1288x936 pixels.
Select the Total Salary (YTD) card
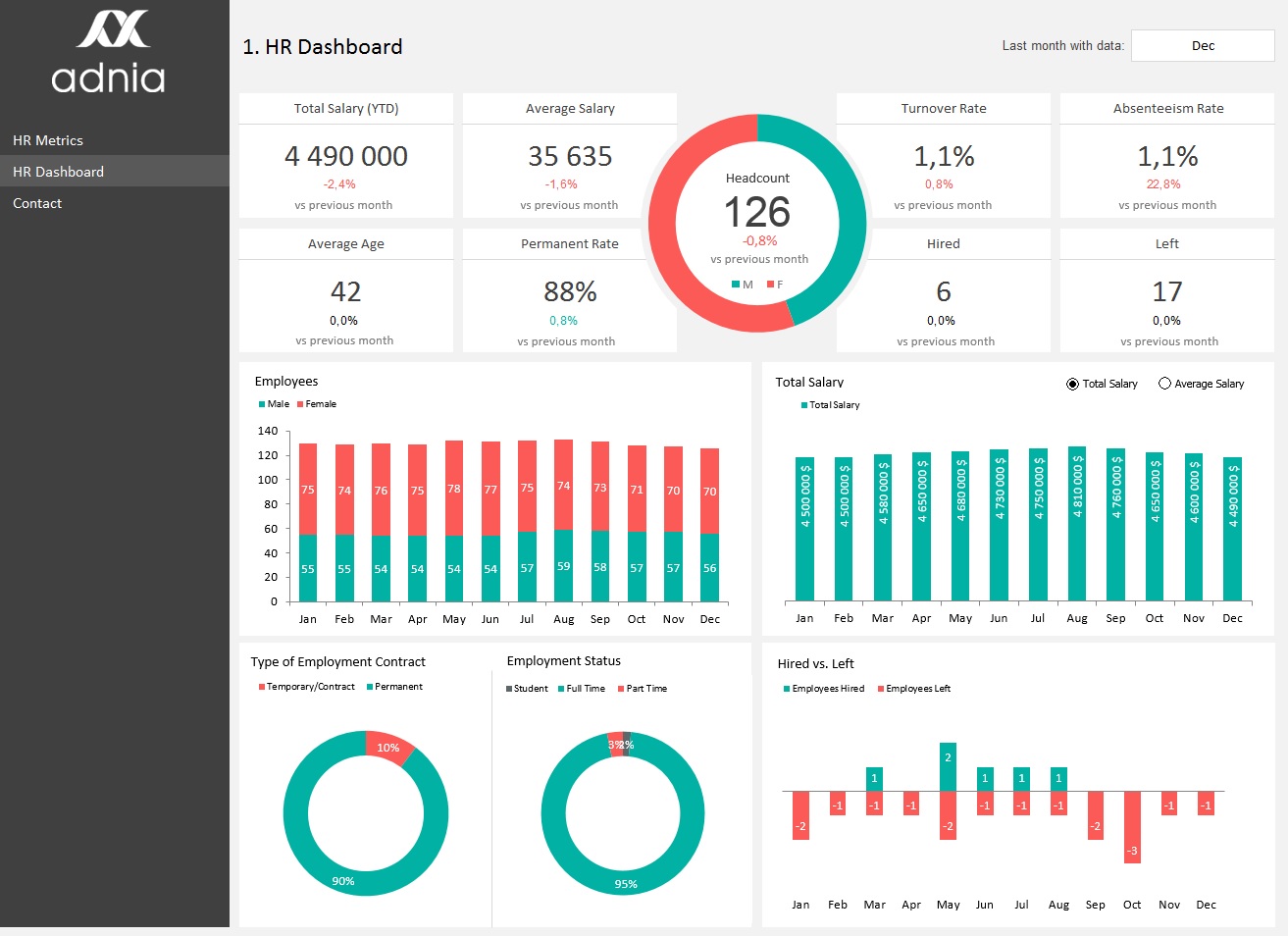[346, 156]
